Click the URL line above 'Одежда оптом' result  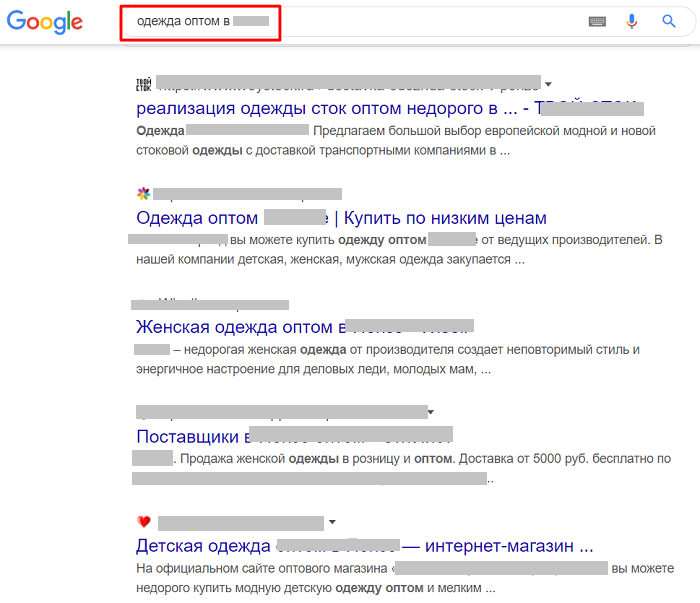[247, 194]
